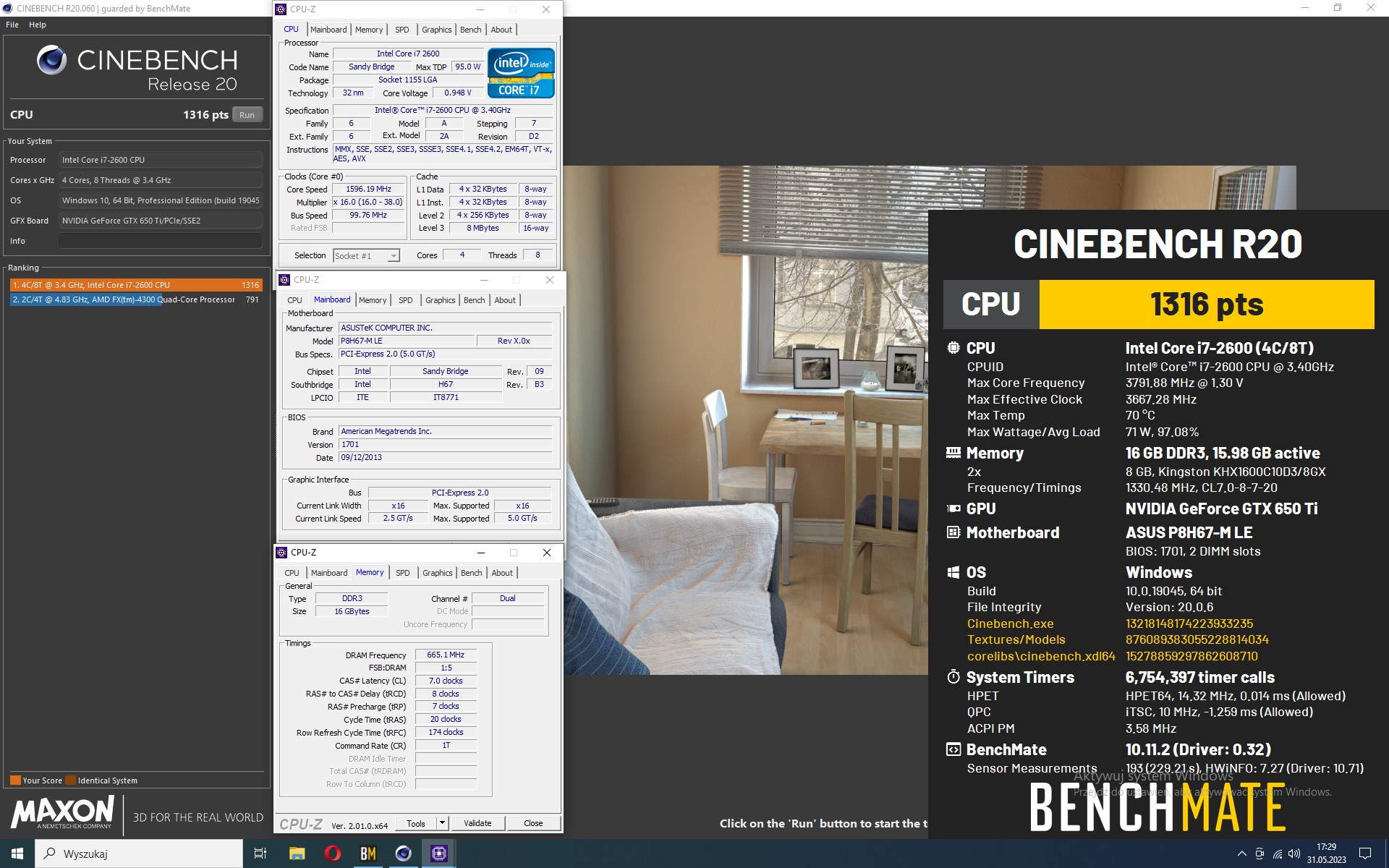
Task: Open Opera browser from taskbar
Action: click(x=332, y=854)
